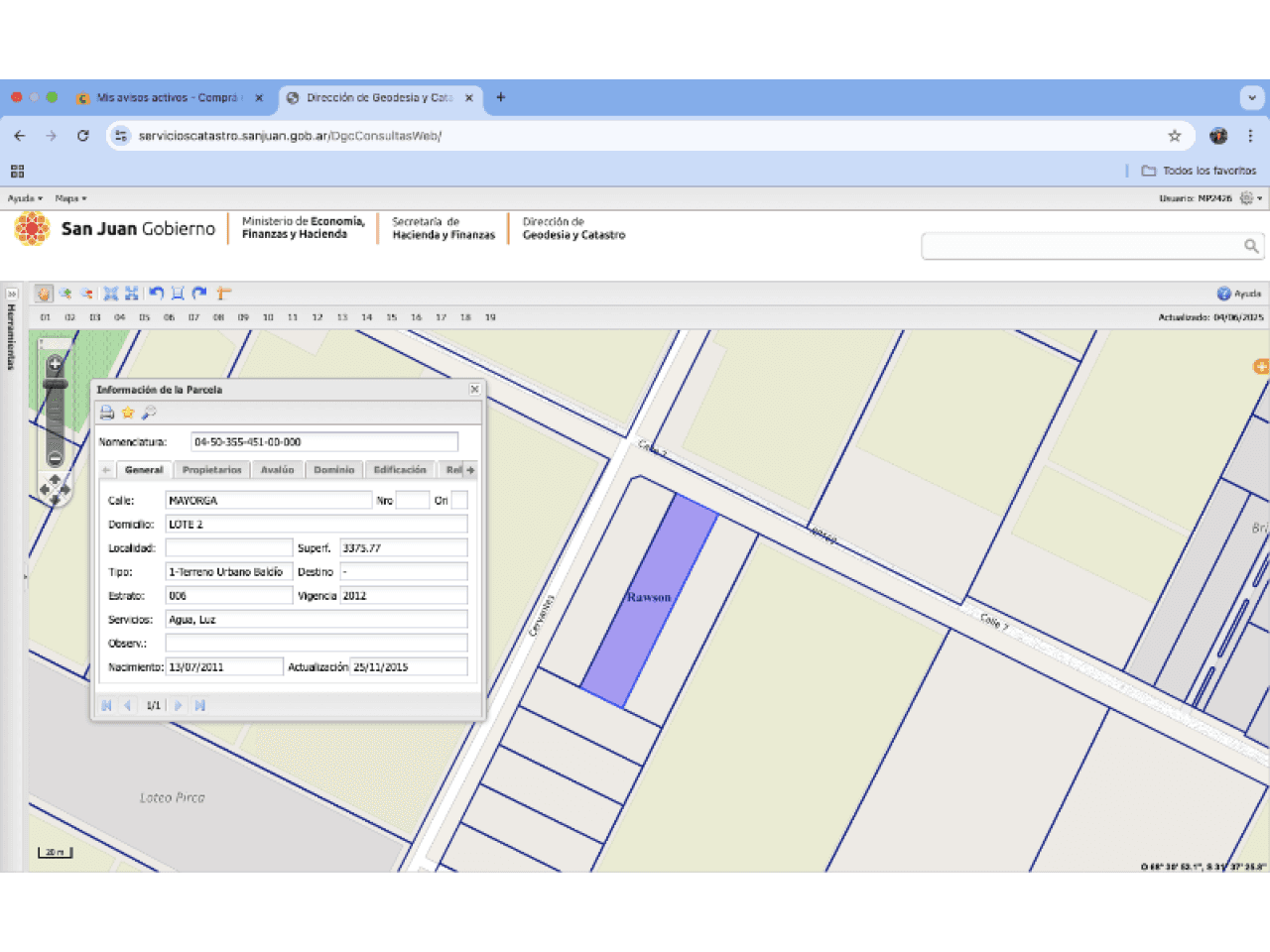
Task: Open the user settings gear dropdown
Action: (x=1250, y=198)
